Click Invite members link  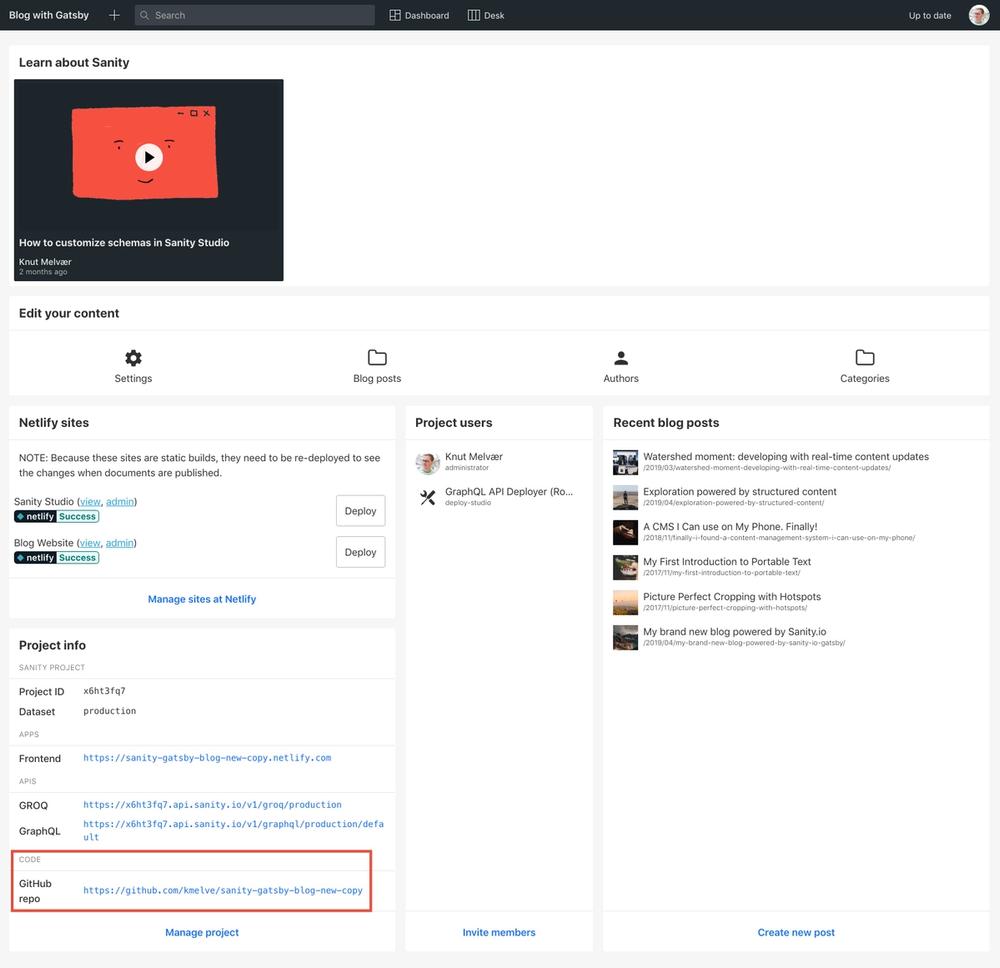pos(499,932)
